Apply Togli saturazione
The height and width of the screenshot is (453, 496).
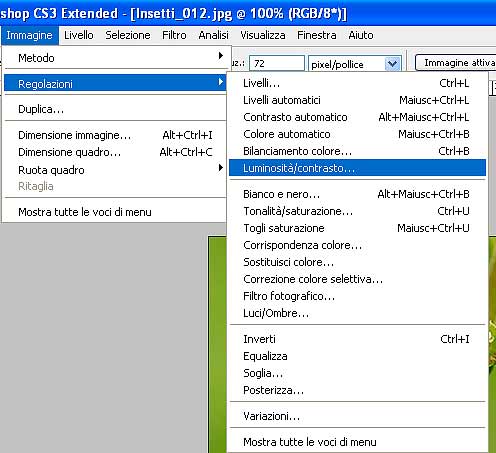point(357,228)
